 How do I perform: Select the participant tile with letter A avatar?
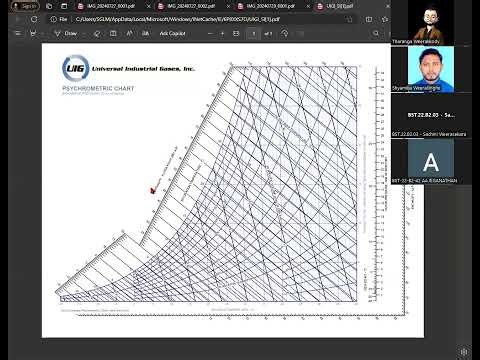point(431,162)
